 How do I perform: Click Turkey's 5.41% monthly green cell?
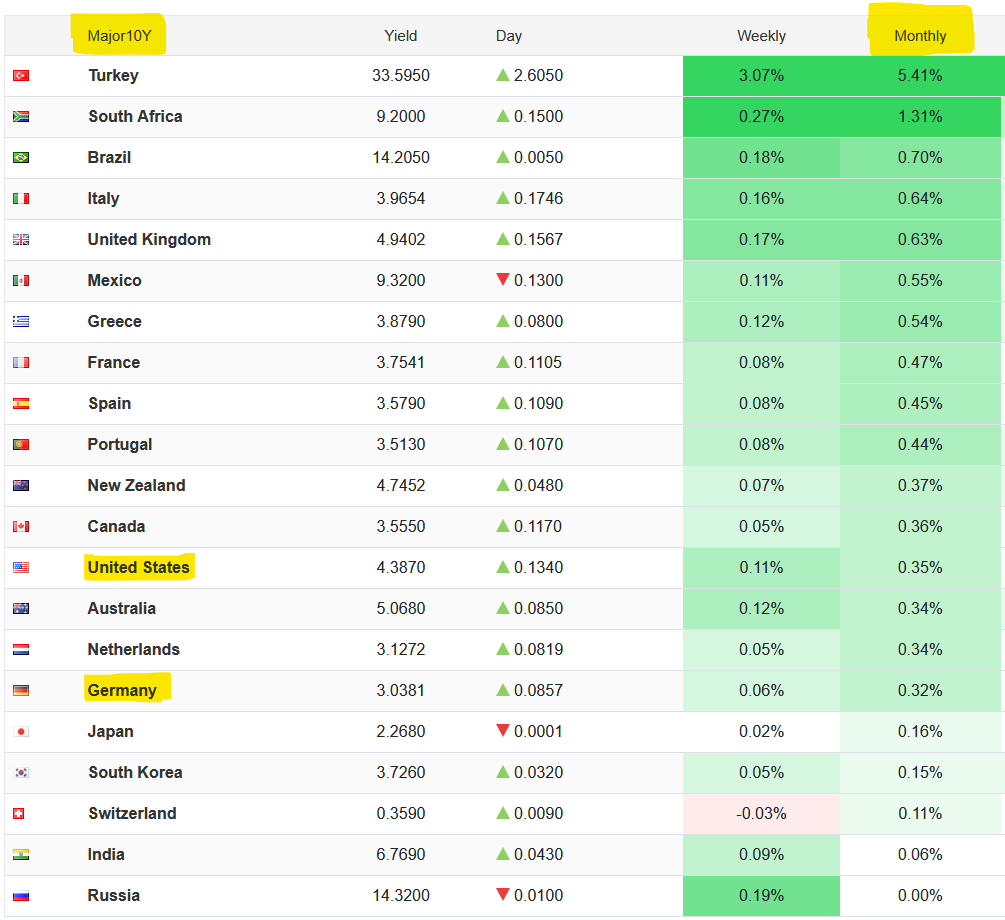pyautogui.click(x=920, y=76)
